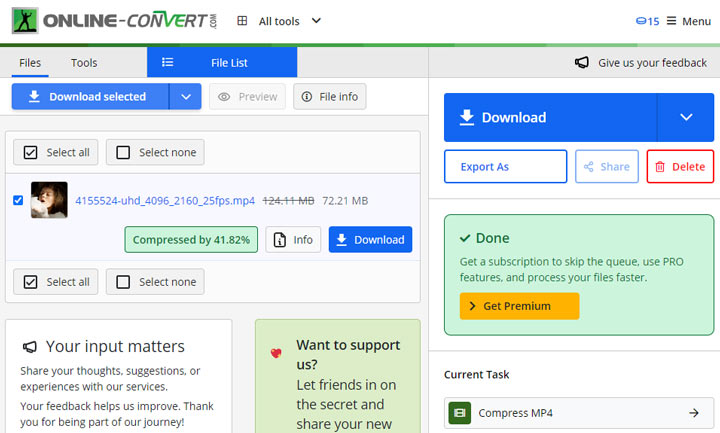Click bottom Select all checkbox button
The width and height of the screenshot is (720, 433).
[56, 281]
